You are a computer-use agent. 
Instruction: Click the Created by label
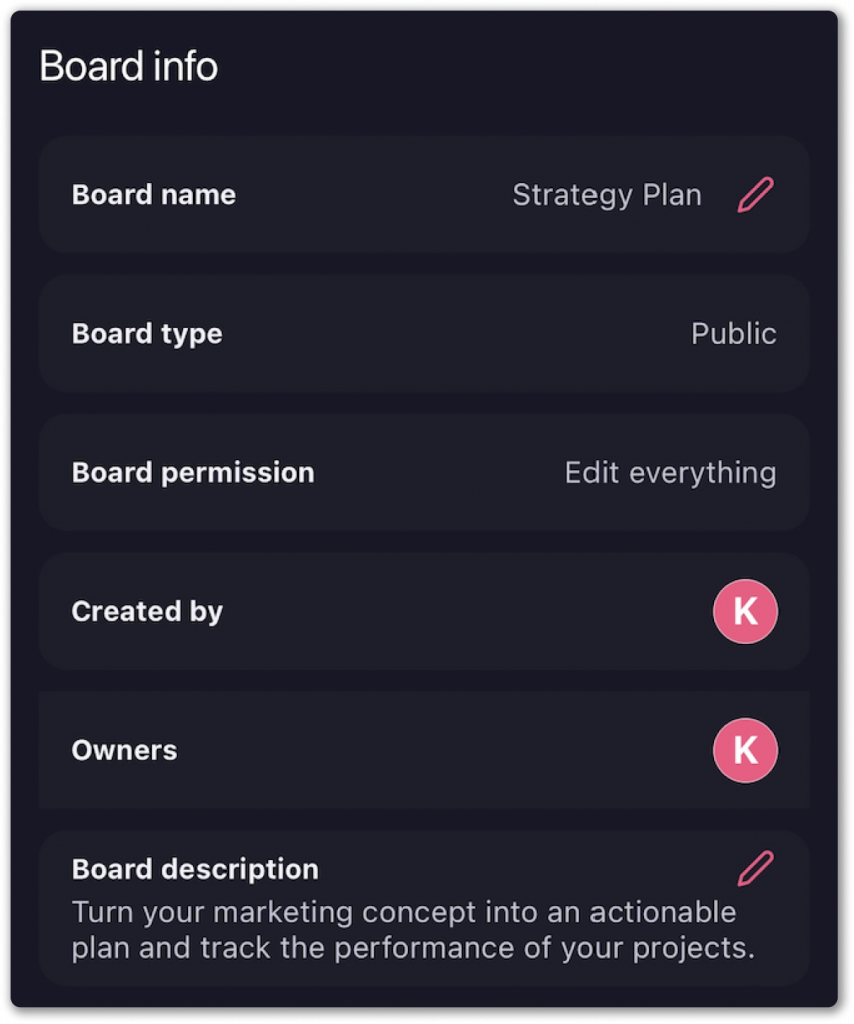tap(147, 611)
